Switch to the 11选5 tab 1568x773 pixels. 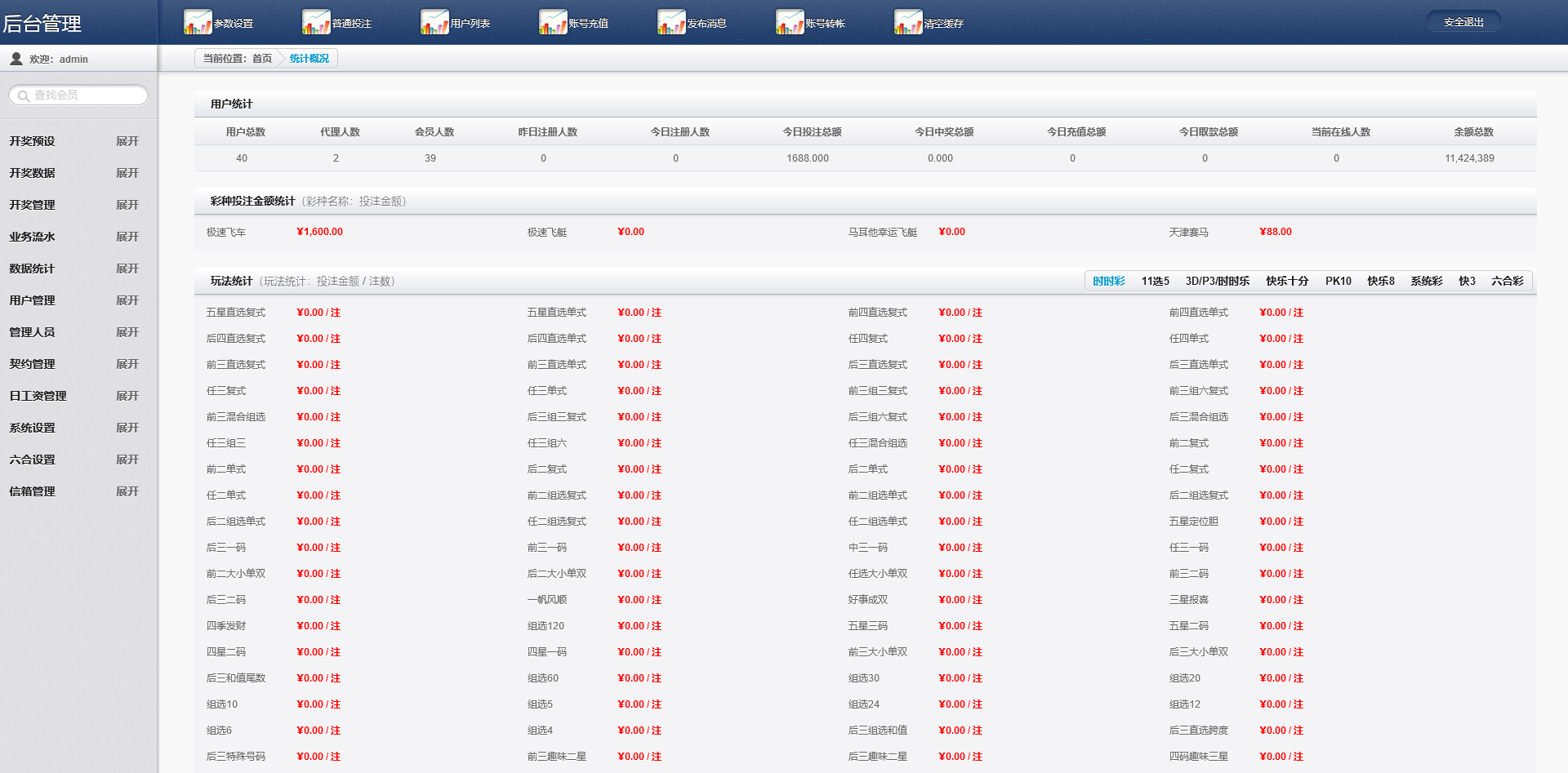pyautogui.click(x=1155, y=281)
